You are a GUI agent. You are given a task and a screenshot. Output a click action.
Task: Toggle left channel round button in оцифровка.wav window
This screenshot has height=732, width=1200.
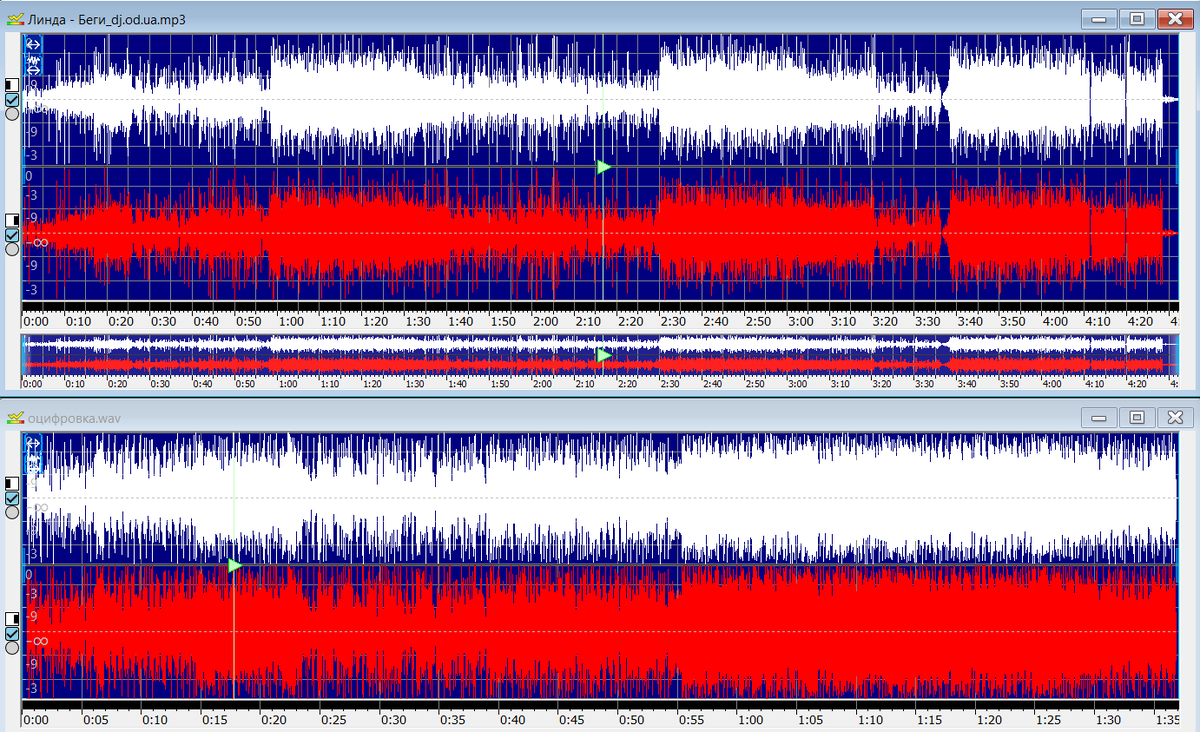[x=12, y=512]
